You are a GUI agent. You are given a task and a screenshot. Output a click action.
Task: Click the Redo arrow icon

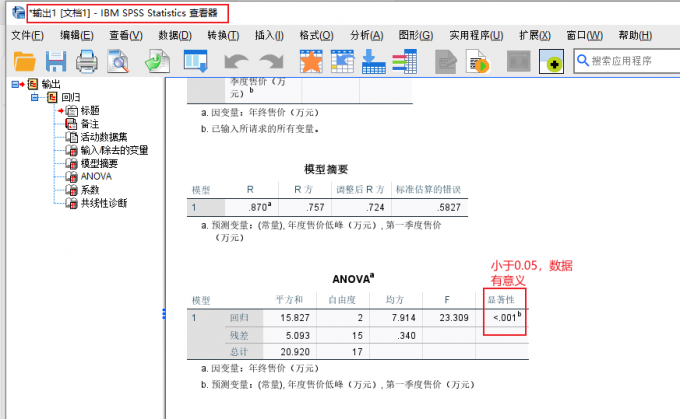[270, 62]
